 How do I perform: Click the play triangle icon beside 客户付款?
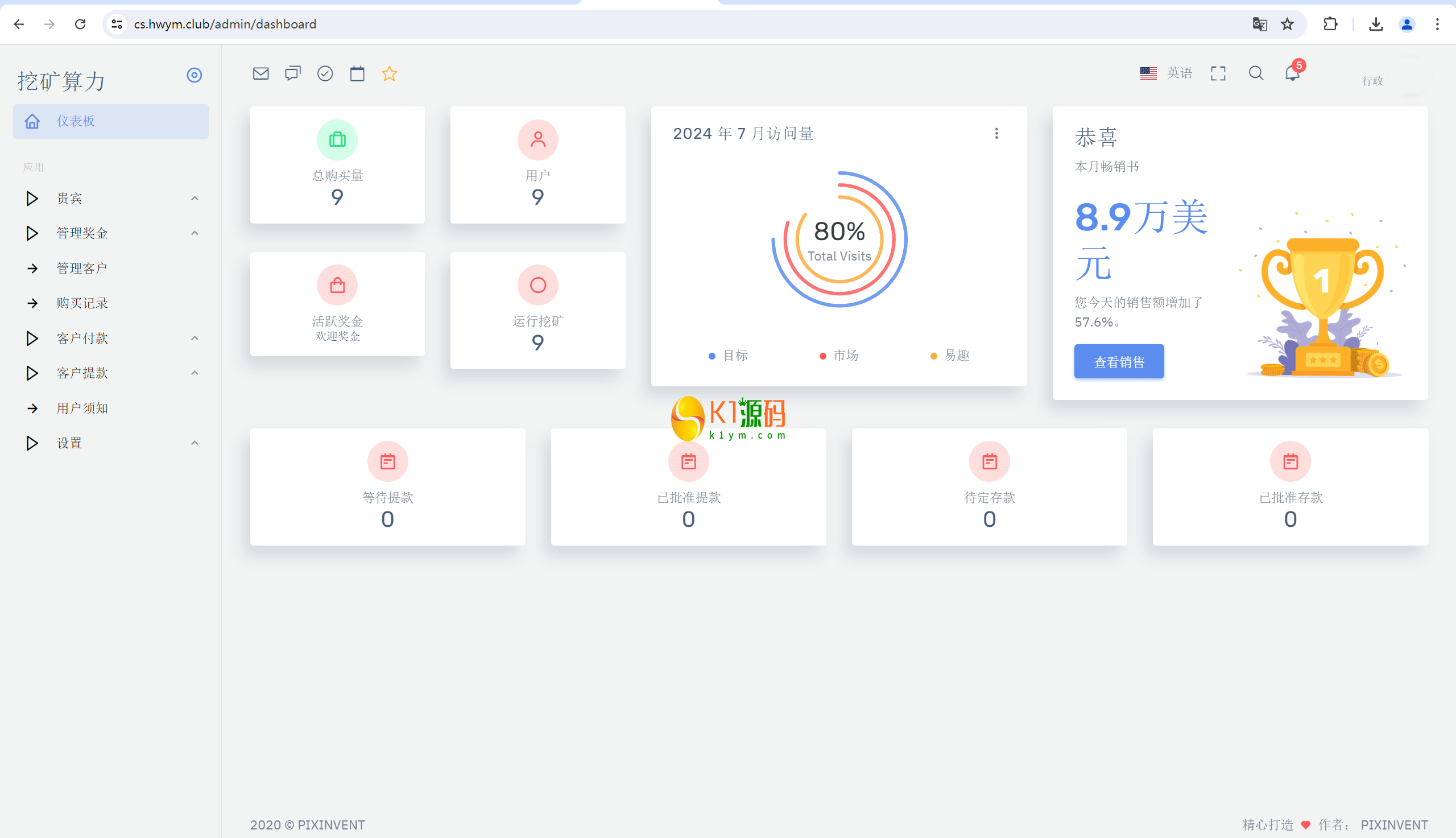32,338
